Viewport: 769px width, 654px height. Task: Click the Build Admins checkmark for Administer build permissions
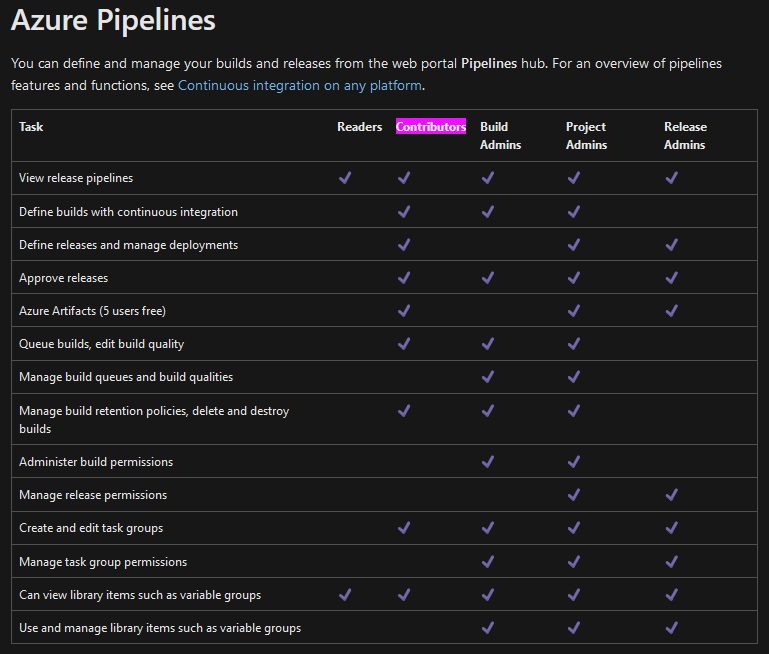488,462
